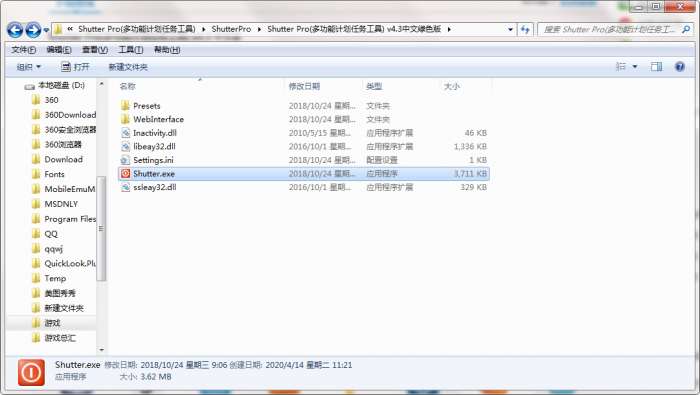The image size is (700, 395).
Task: Toggle the preview pane icon
Action: click(x=656, y=67)
